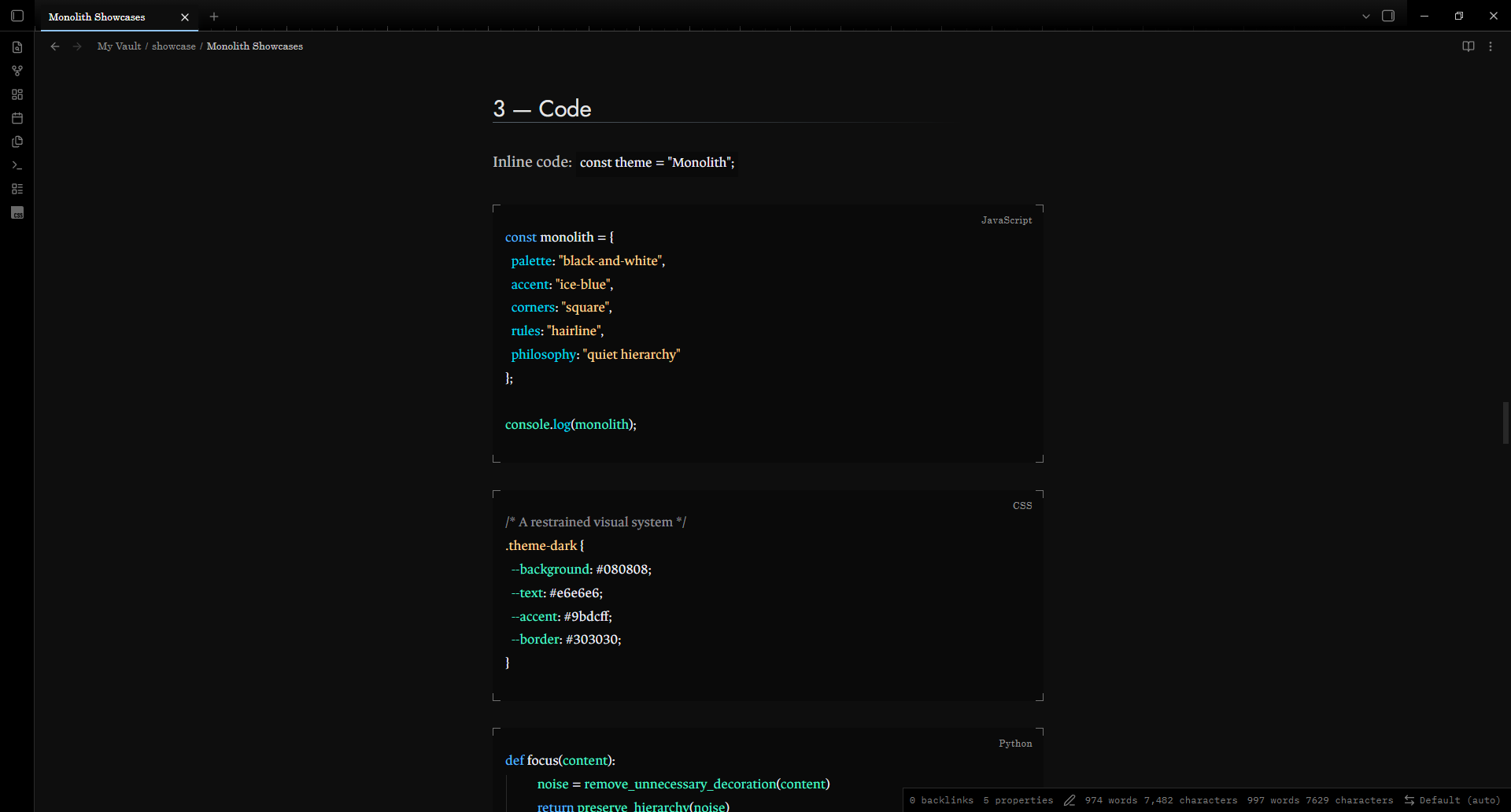Click the 997 words 7629 characters entry
The width and height of the screenshot is (1511, 812).
tap(1320, 800)
